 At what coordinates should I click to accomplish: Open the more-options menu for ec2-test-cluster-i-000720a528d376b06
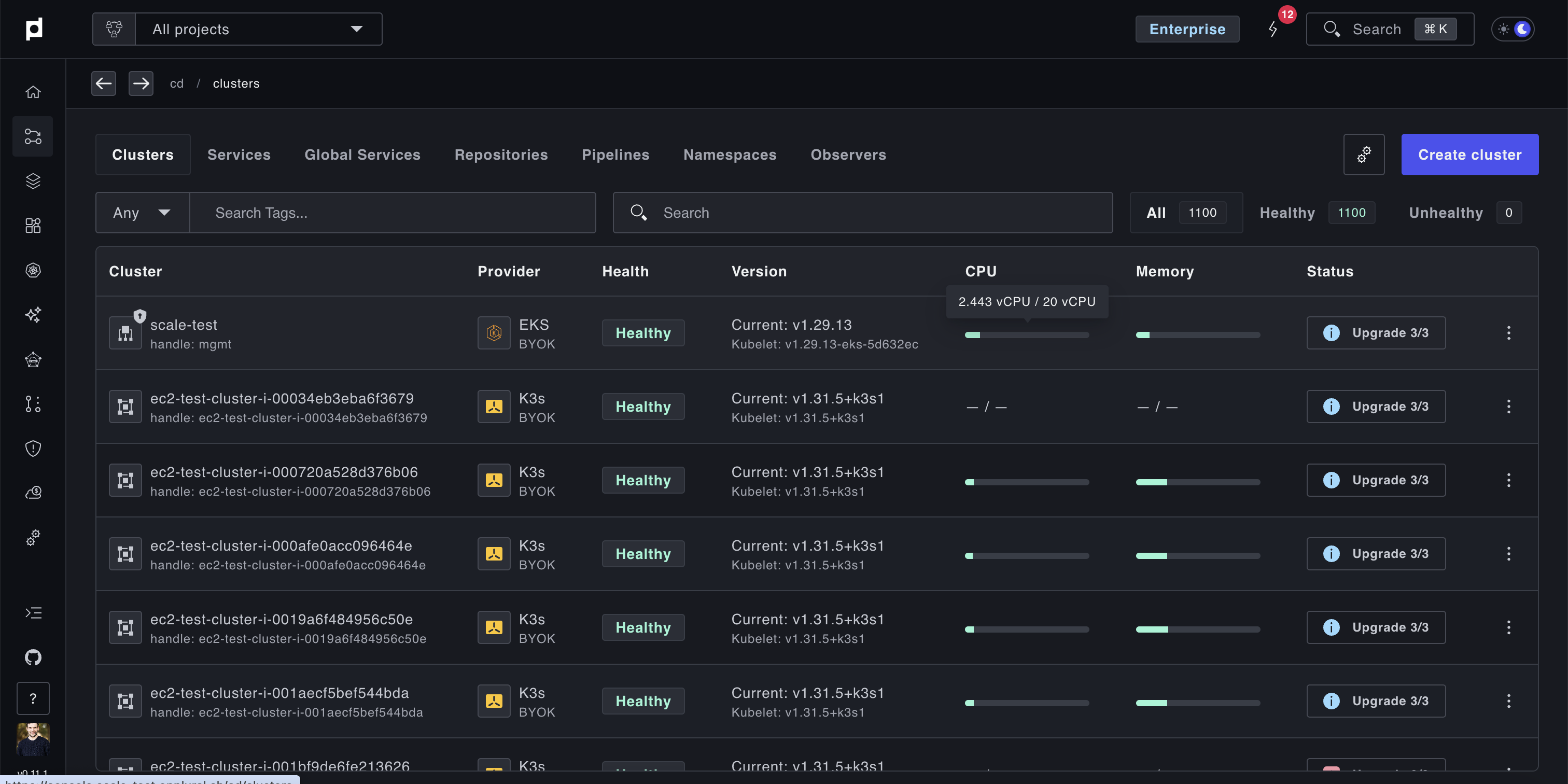click(1508, 480)
